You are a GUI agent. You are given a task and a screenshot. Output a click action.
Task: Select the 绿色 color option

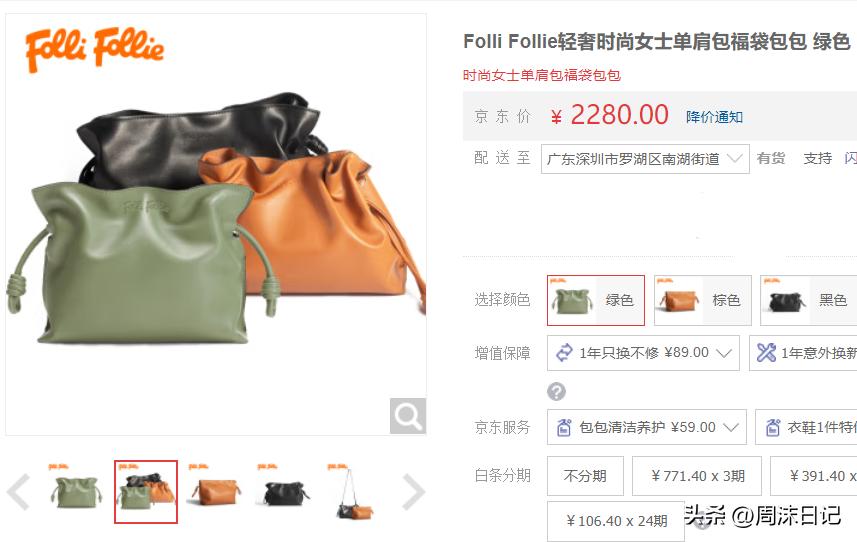[596, 301]
